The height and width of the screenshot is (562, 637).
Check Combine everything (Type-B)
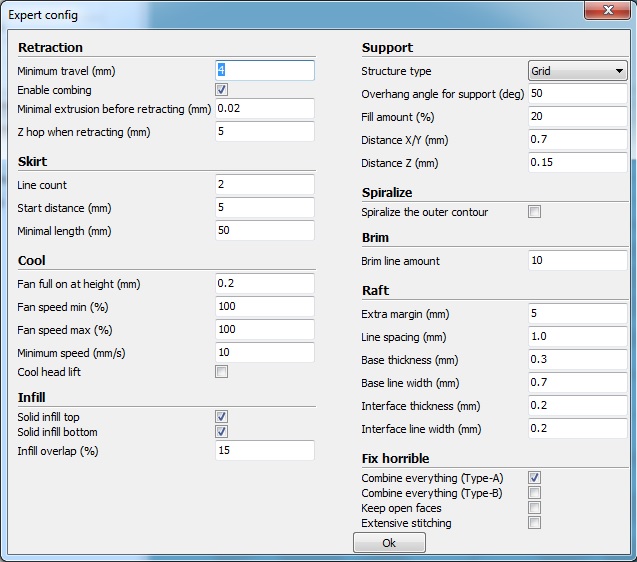[535, 493]
